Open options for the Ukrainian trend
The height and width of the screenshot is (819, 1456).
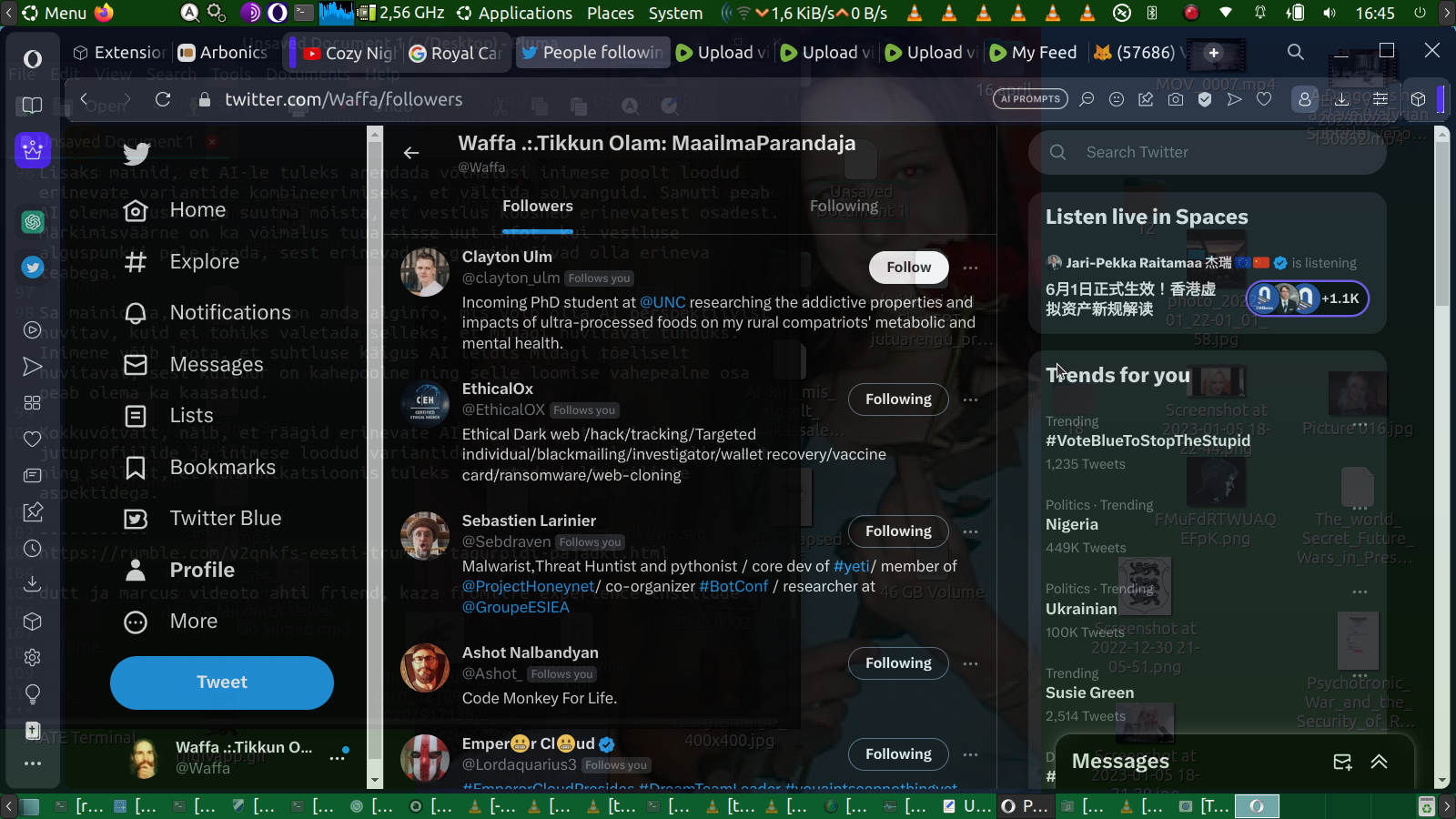pyautogui.click(x=1360, y=591)
